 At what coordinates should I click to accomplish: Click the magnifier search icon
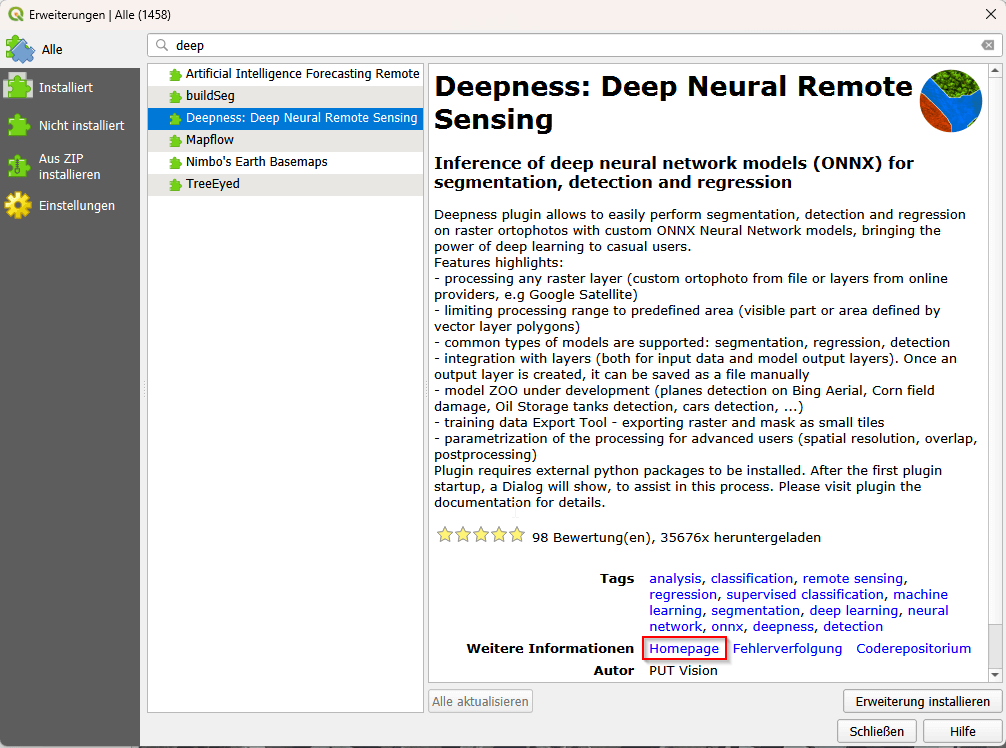[x=162, y=45]
